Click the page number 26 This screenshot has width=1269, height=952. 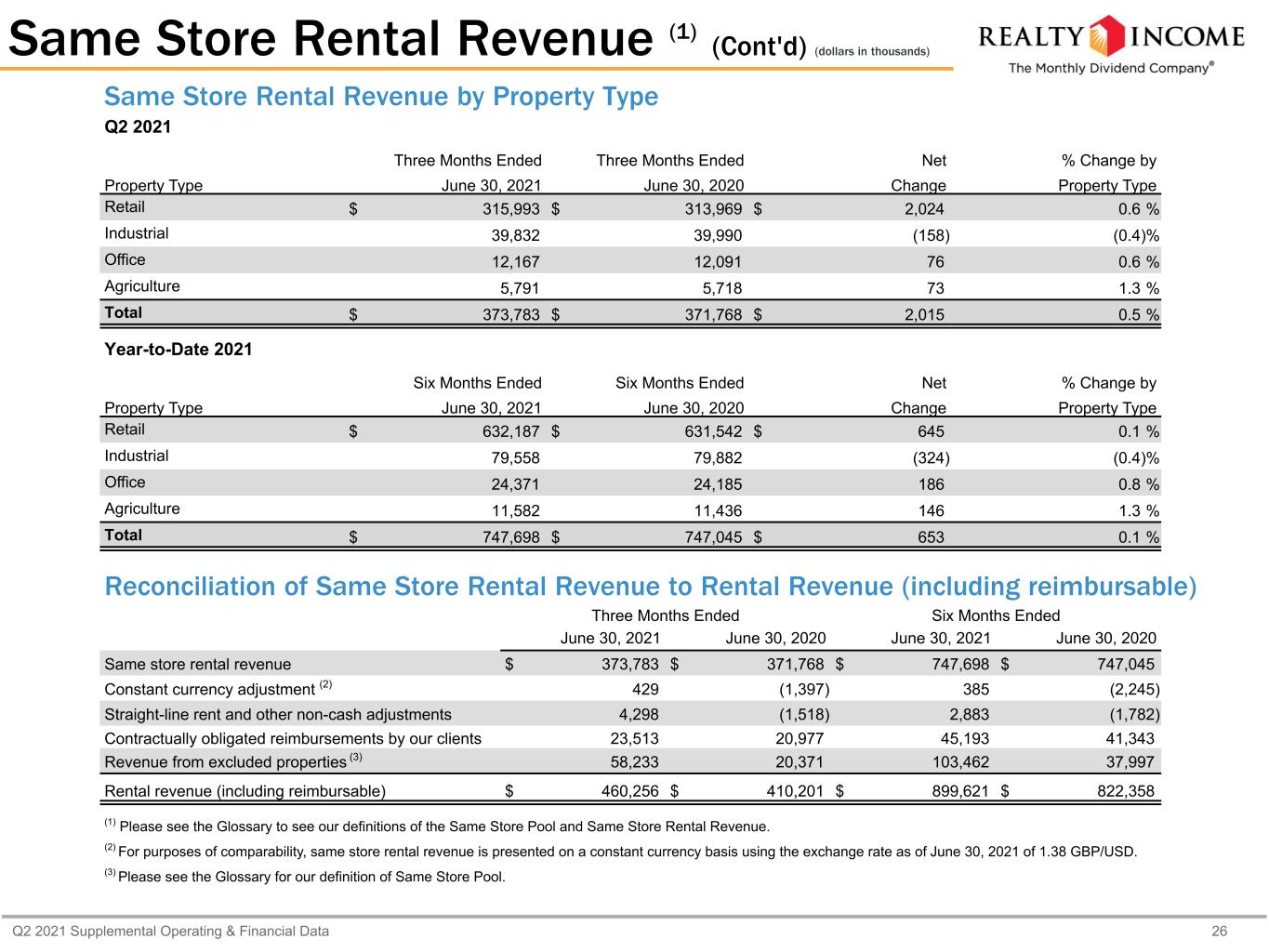click(1246, 931)
